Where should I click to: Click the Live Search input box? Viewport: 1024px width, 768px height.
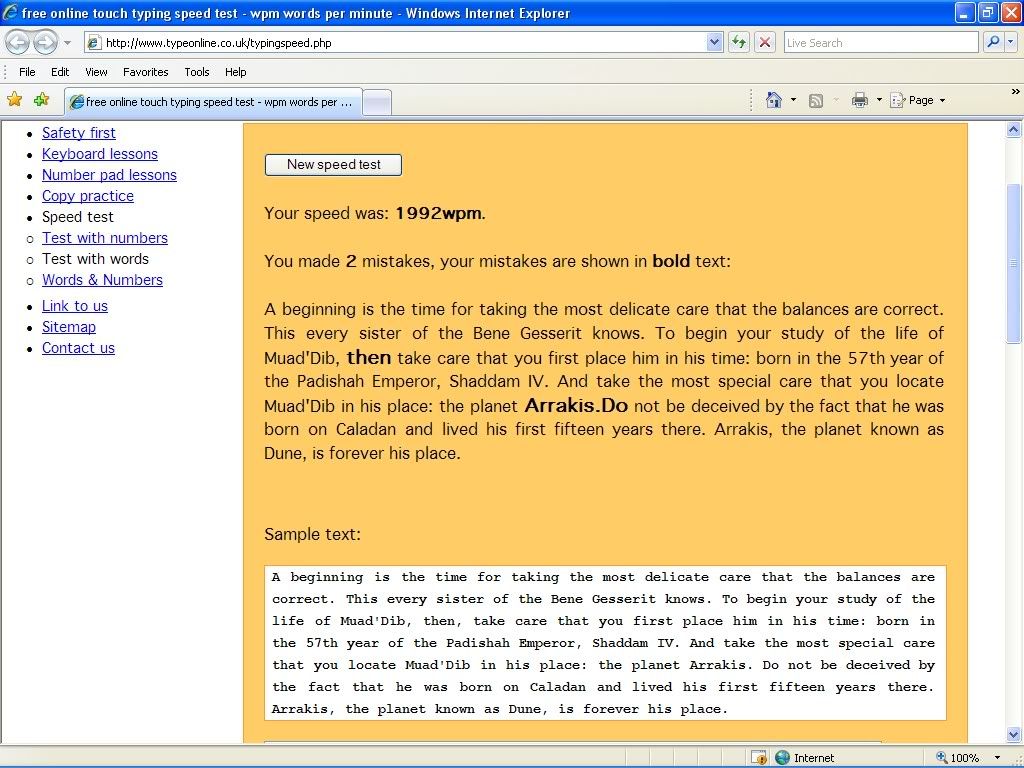pos(881,43)
